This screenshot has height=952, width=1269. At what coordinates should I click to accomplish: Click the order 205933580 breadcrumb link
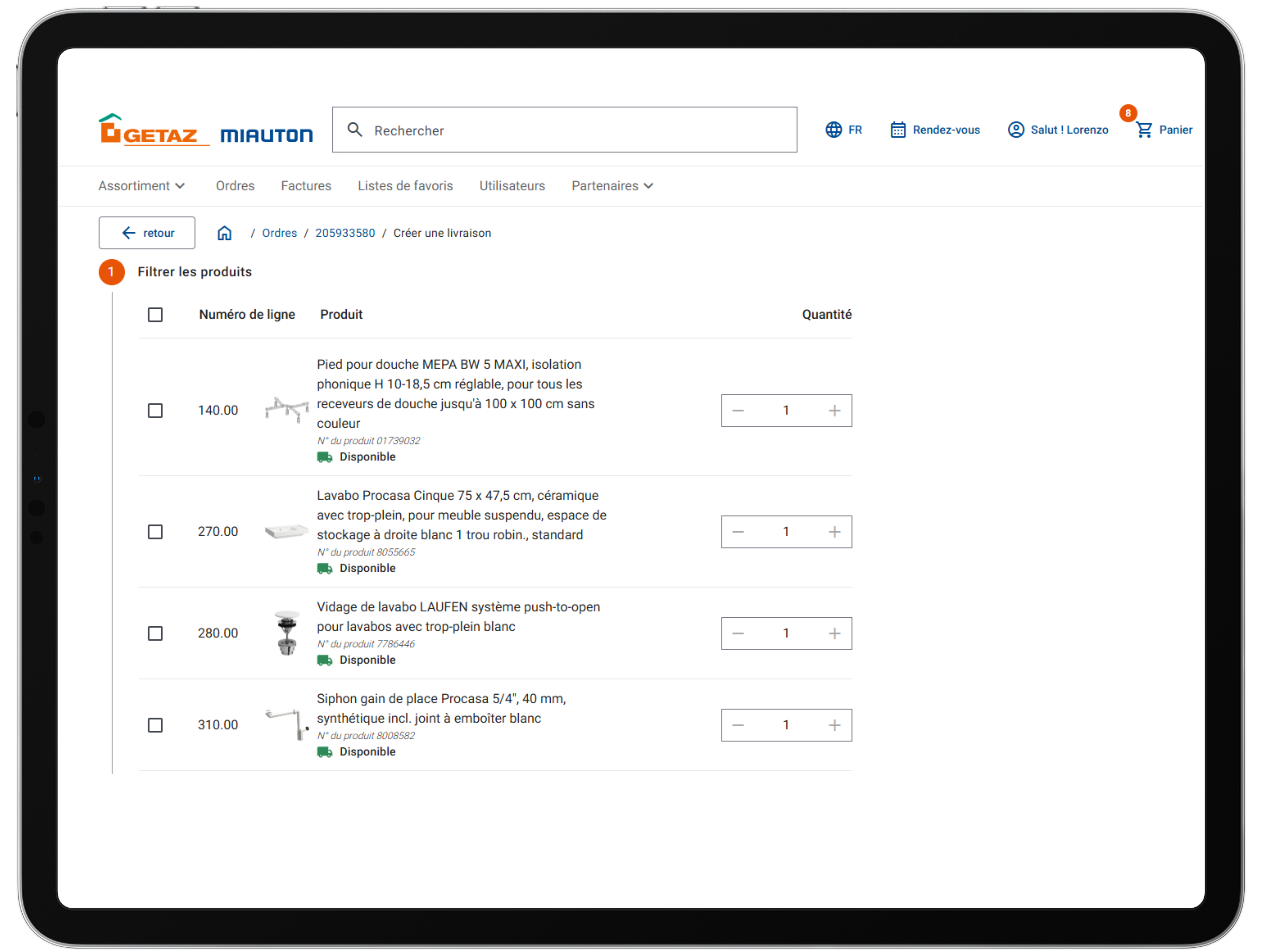345,233
